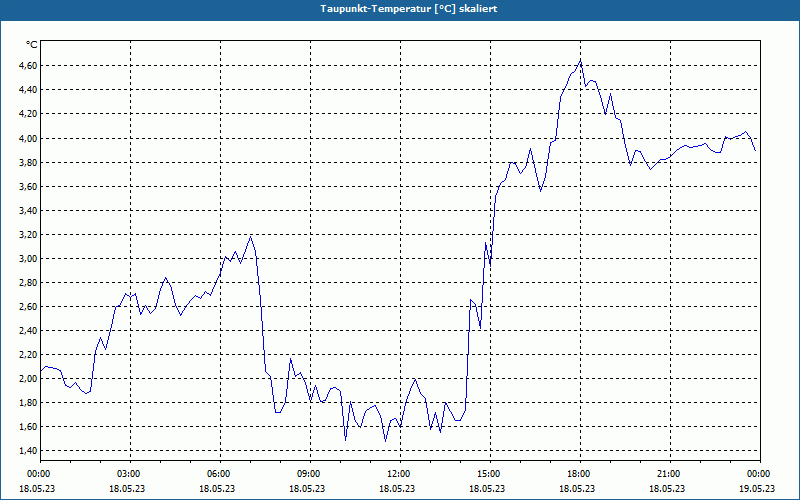Select the 1,80 y-axis value
800x500 pixels.
[x=28, y=402]
